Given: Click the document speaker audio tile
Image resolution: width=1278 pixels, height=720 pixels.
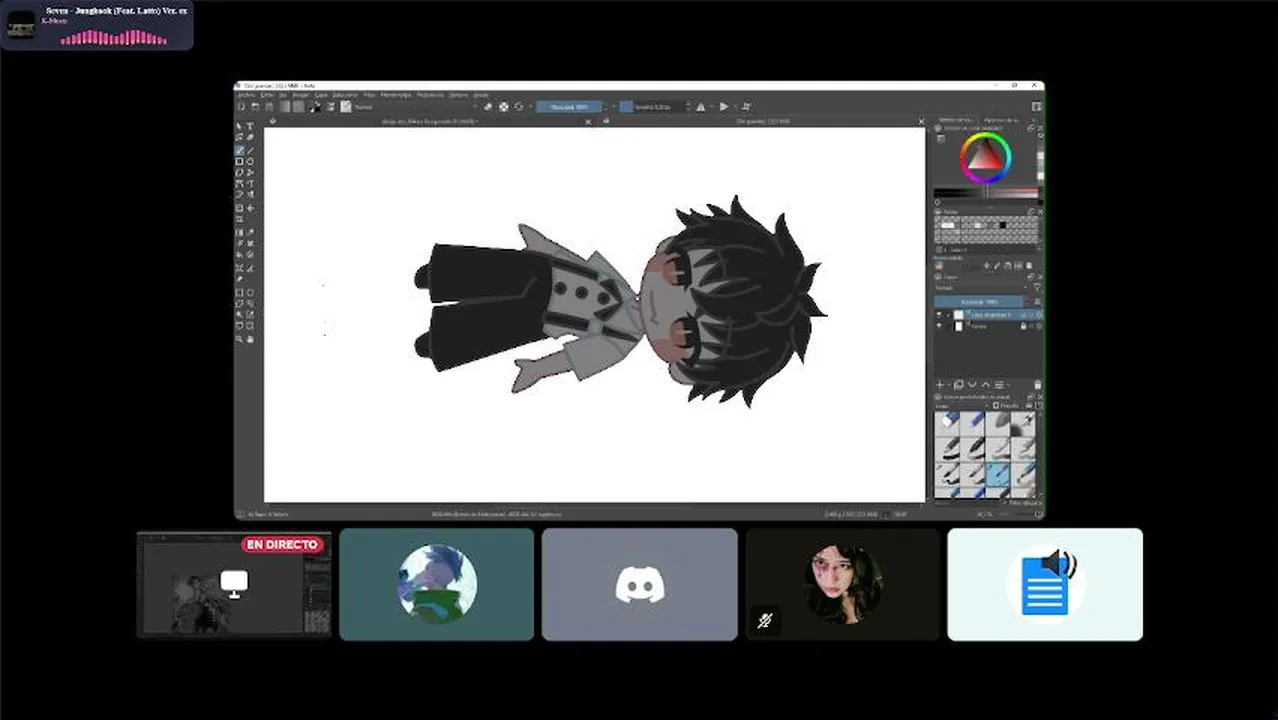Looking at the screenshot, I should [x=1045, y=584].
